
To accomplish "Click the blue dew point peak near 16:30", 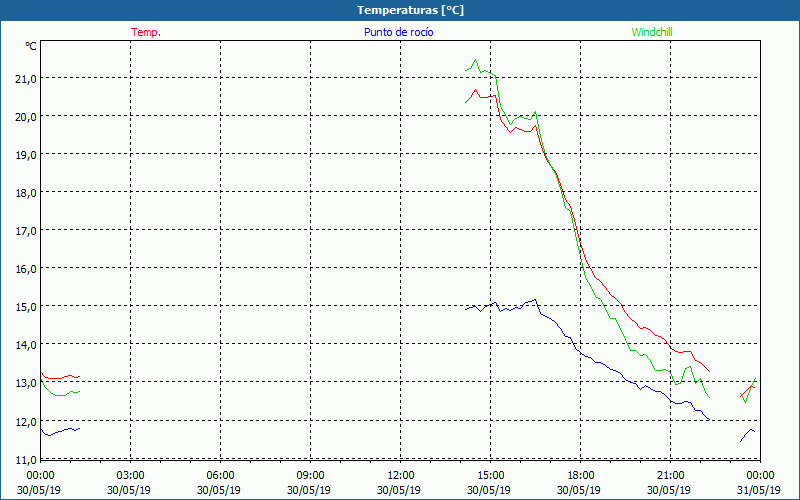I will [x=535, y=299].
